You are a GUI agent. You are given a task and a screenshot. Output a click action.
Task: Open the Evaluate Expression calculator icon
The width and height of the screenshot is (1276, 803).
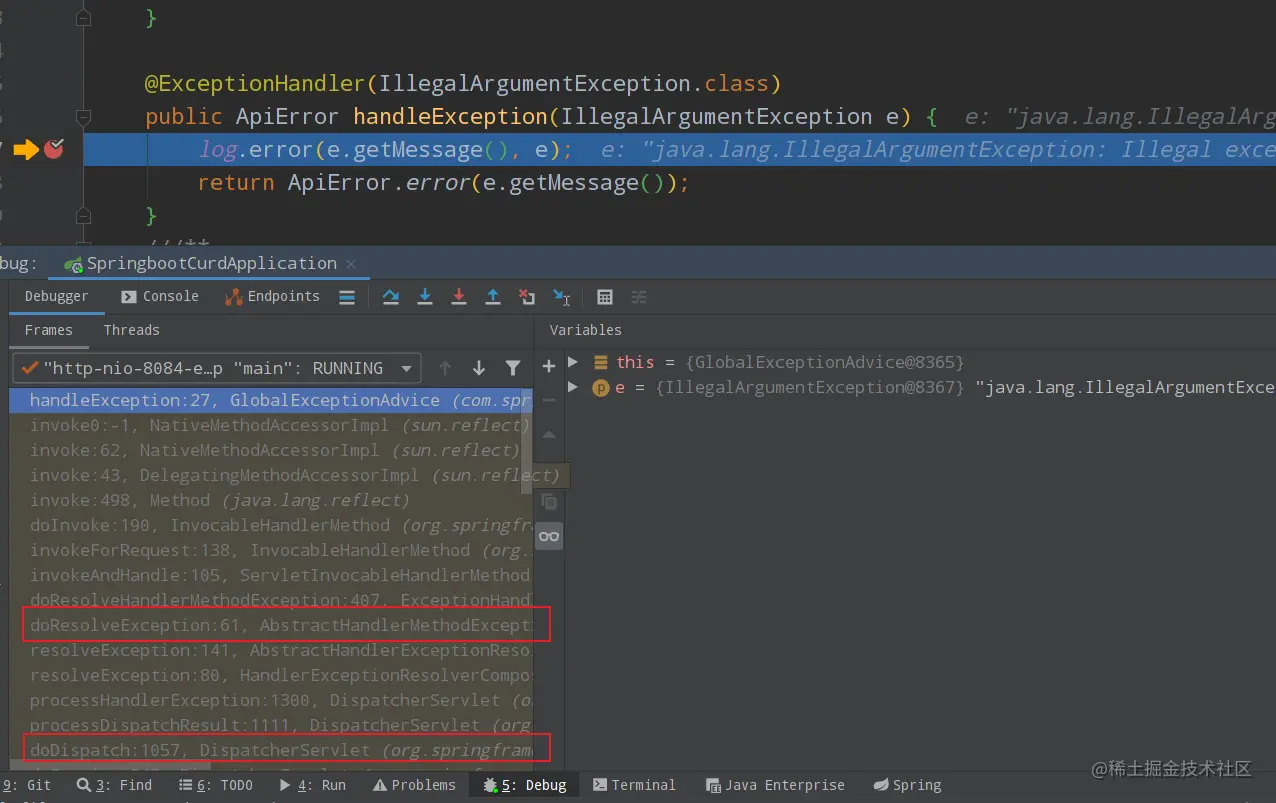pyautogui.click(x=605, y=297)
